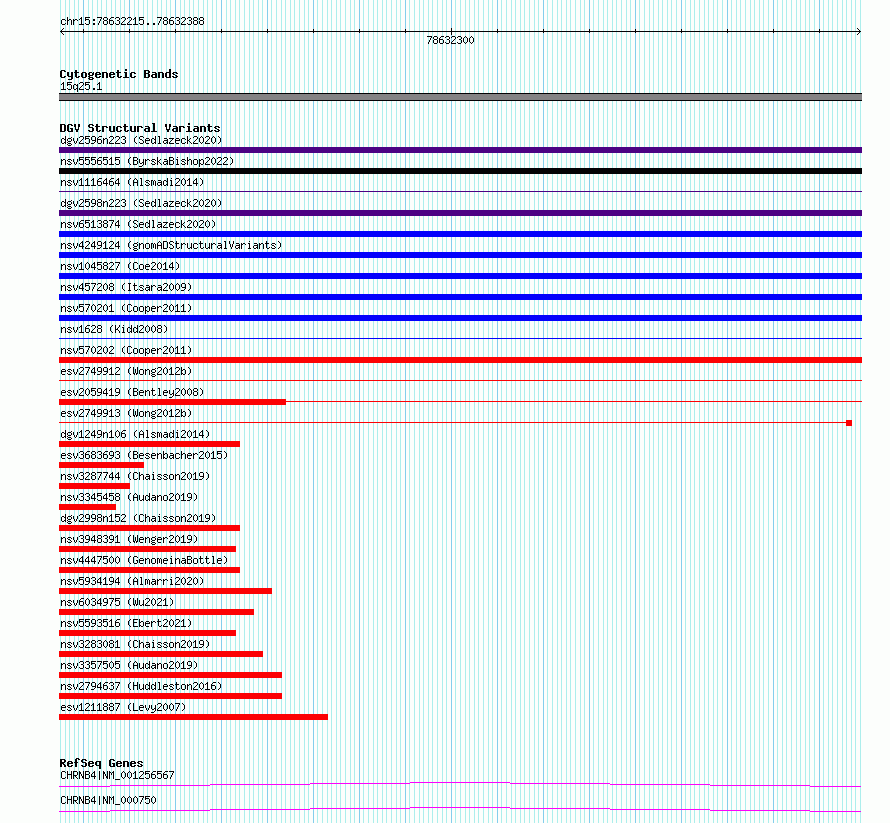The height and width of the screenshot is (823, 890).
Task: Click the 78632300 ruler position label
Action: pyautogui.click(x=450, y=40)
